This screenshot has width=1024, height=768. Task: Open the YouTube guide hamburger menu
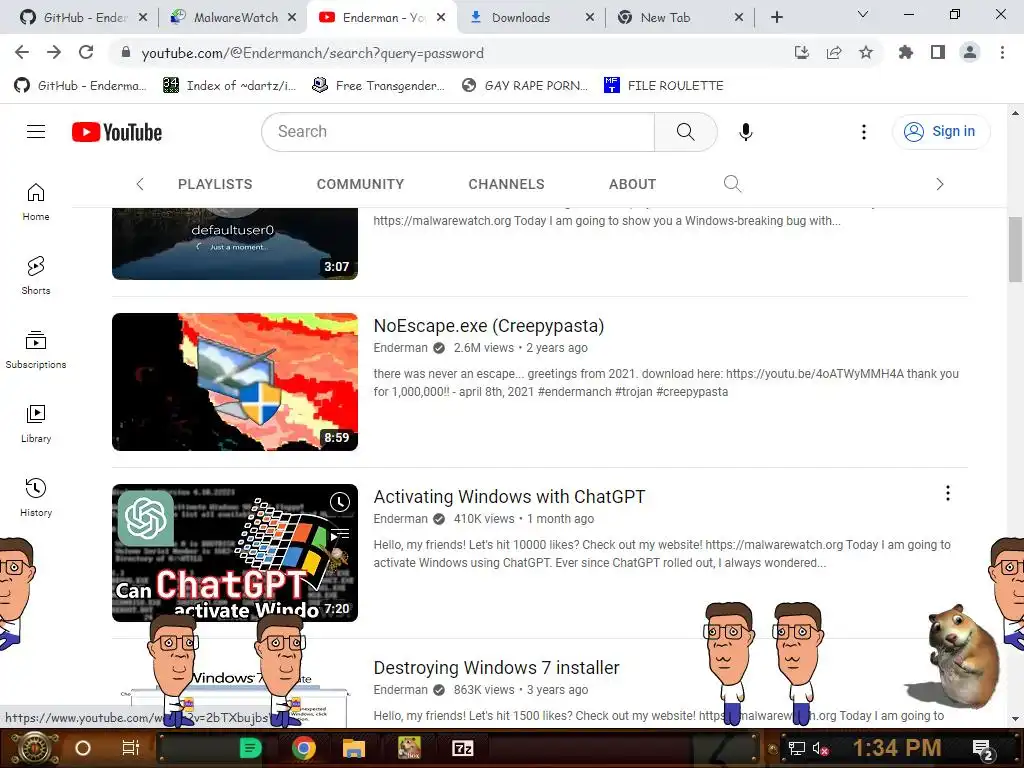pos(36,132)
